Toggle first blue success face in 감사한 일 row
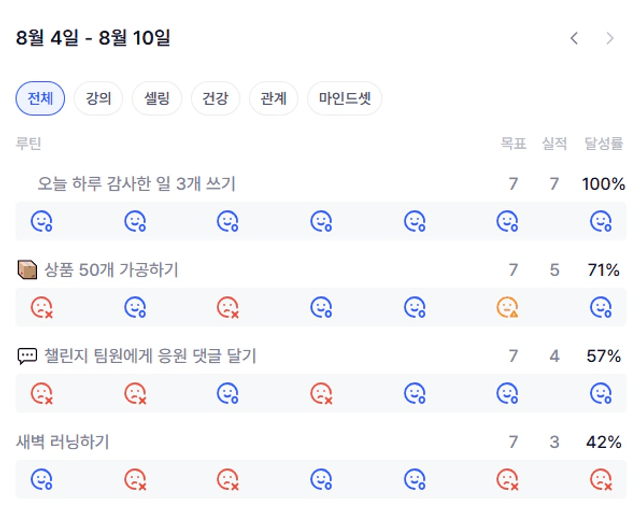The width and height of the screenshot is (640, 509). 42,221
